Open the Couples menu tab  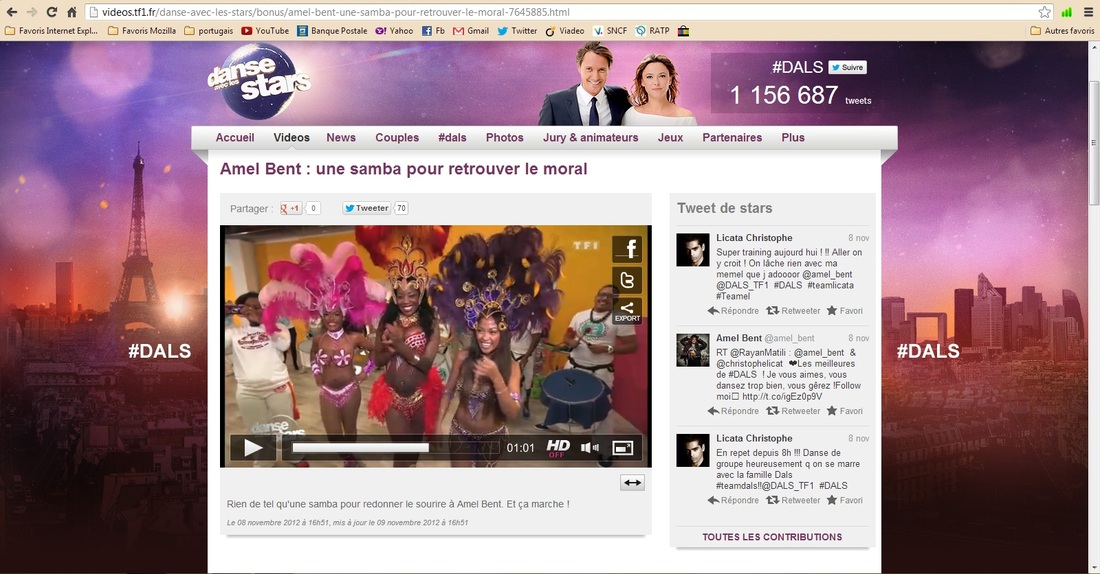pyautogui.click(x=397, y=138)
